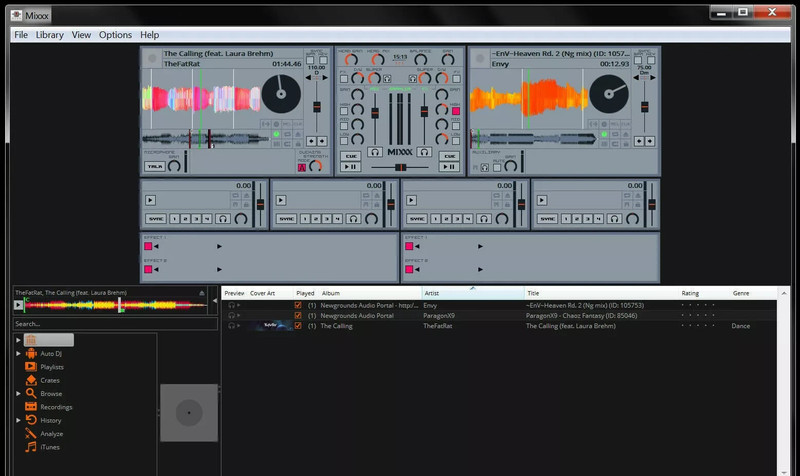The image size is (800, 476).
Task: Open the Options menu
Action: coord(115,35)
